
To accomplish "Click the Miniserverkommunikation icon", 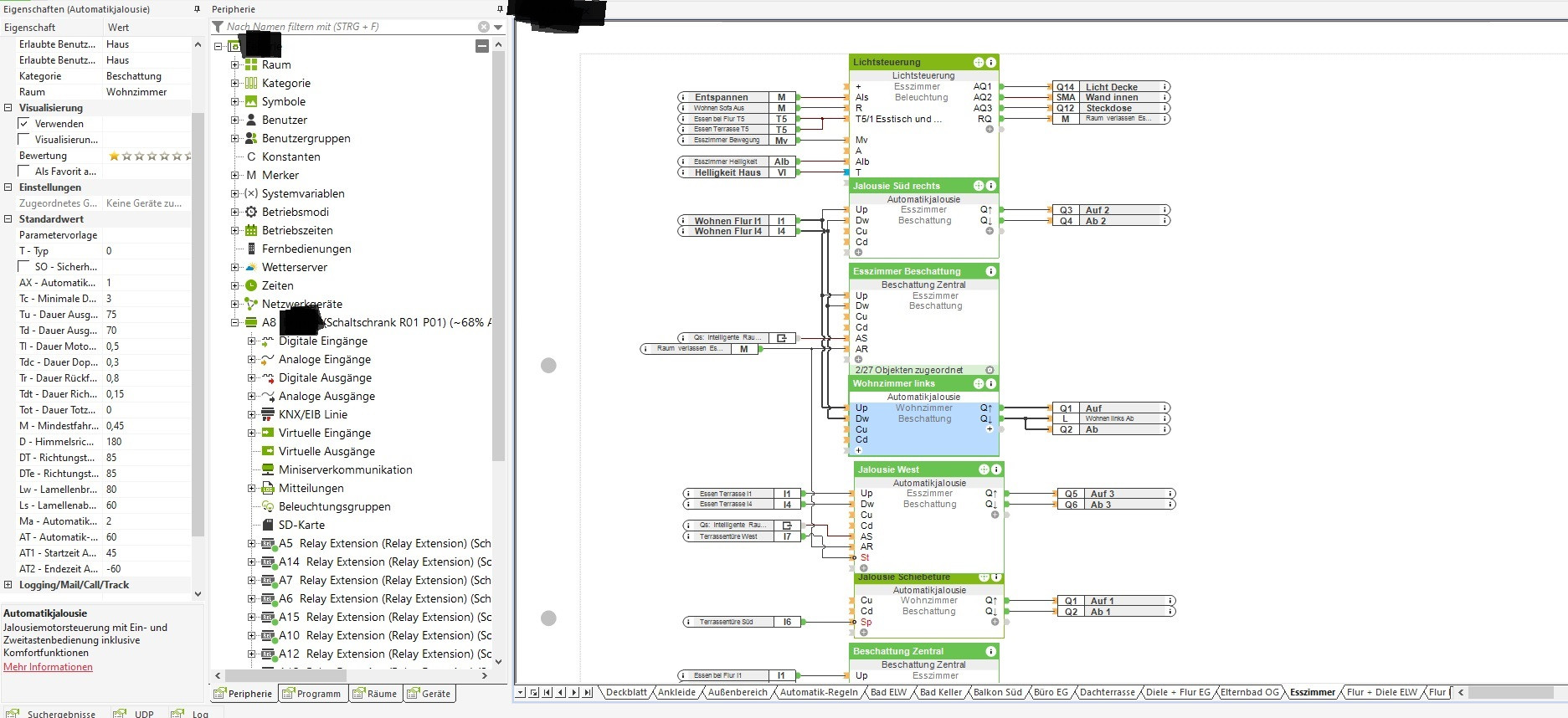I will (268, 469).
